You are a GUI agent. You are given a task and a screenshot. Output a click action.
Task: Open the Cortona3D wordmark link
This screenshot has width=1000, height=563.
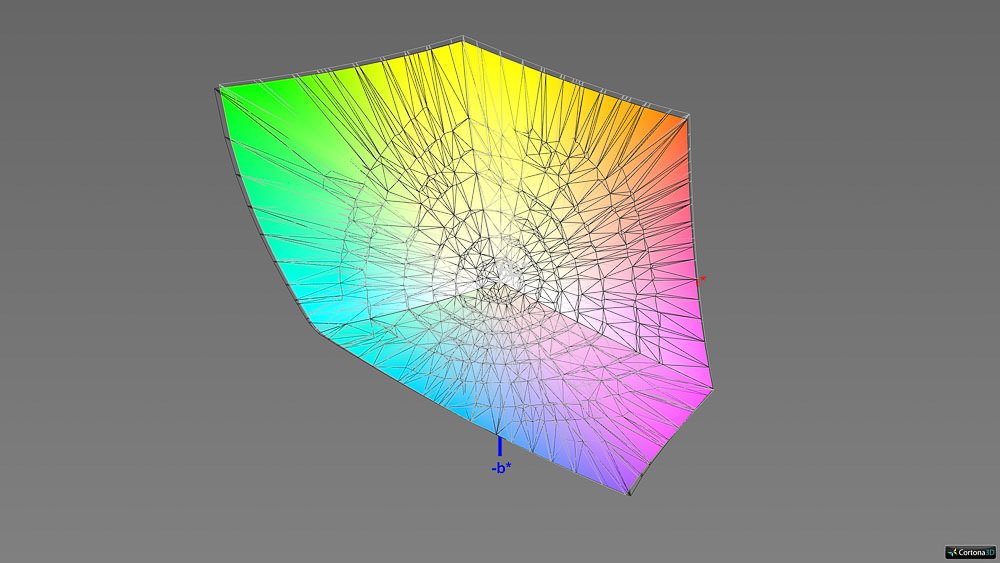(974, 551)
